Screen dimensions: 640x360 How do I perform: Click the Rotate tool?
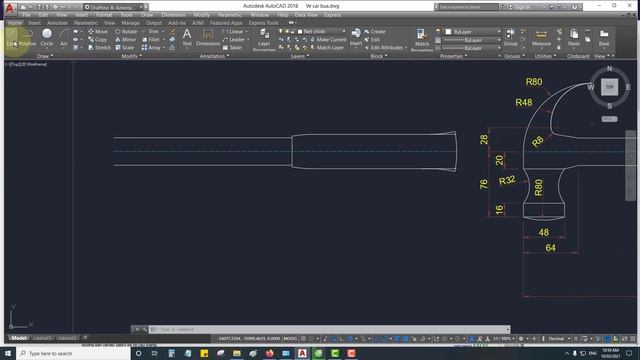coord(126,31)
